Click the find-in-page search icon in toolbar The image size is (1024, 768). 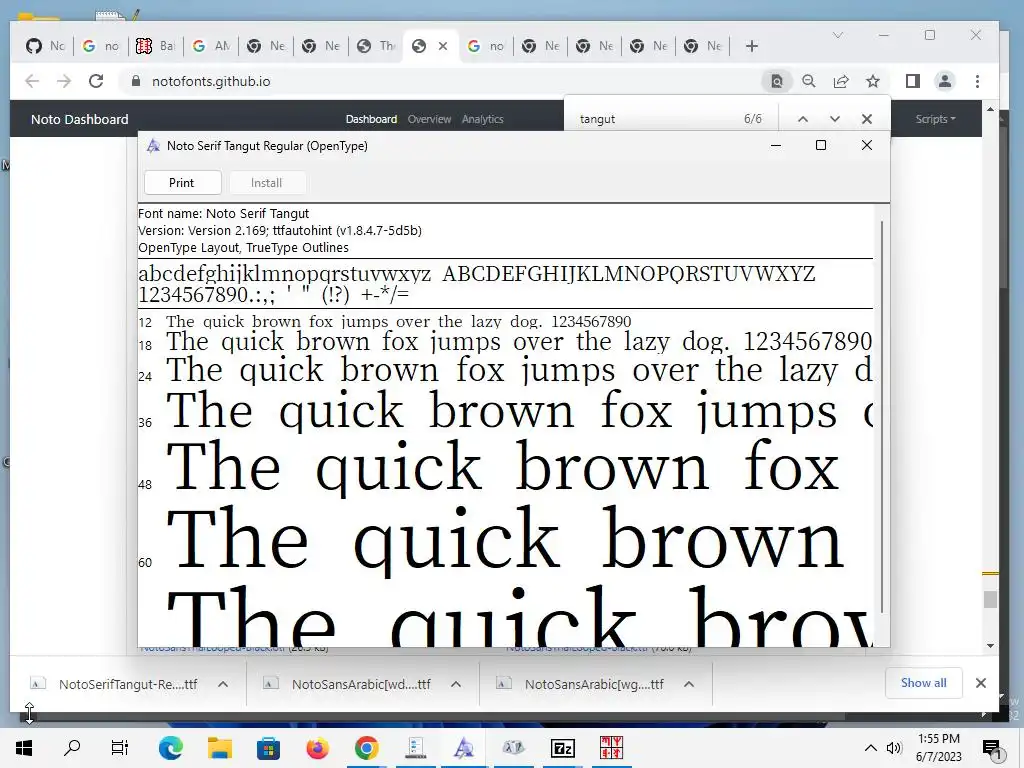[x=776, y=81]
